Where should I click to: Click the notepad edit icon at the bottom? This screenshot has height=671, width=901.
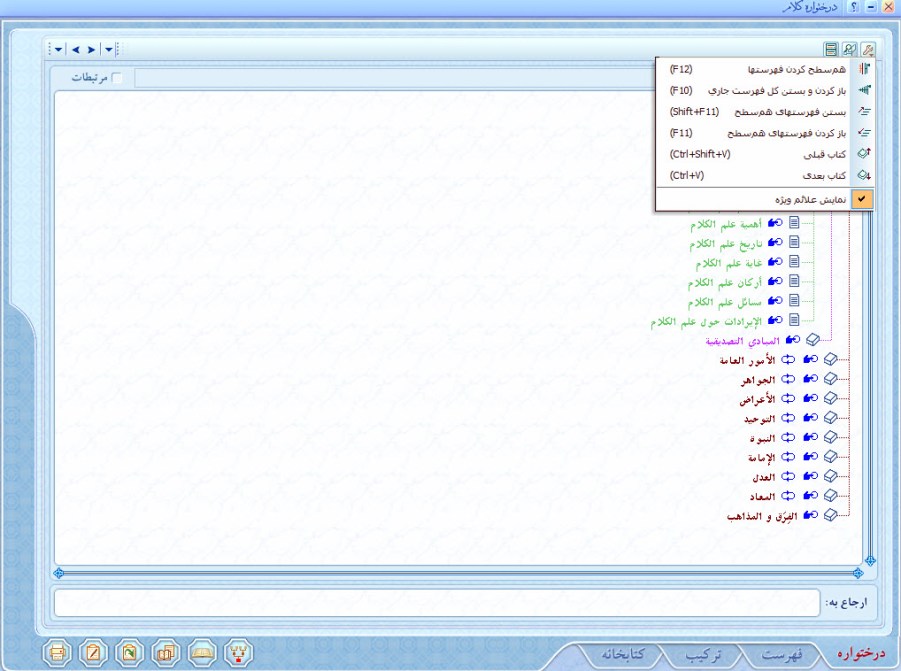click(x=93, y=653)
